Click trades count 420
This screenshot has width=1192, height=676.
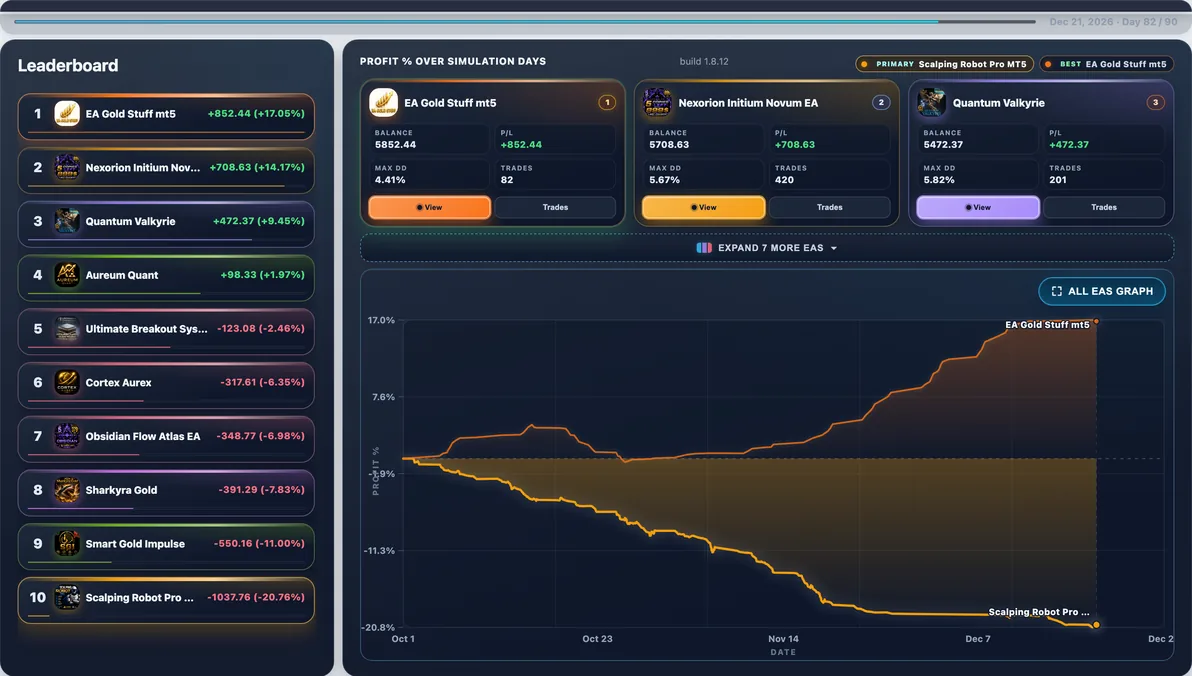784,180
